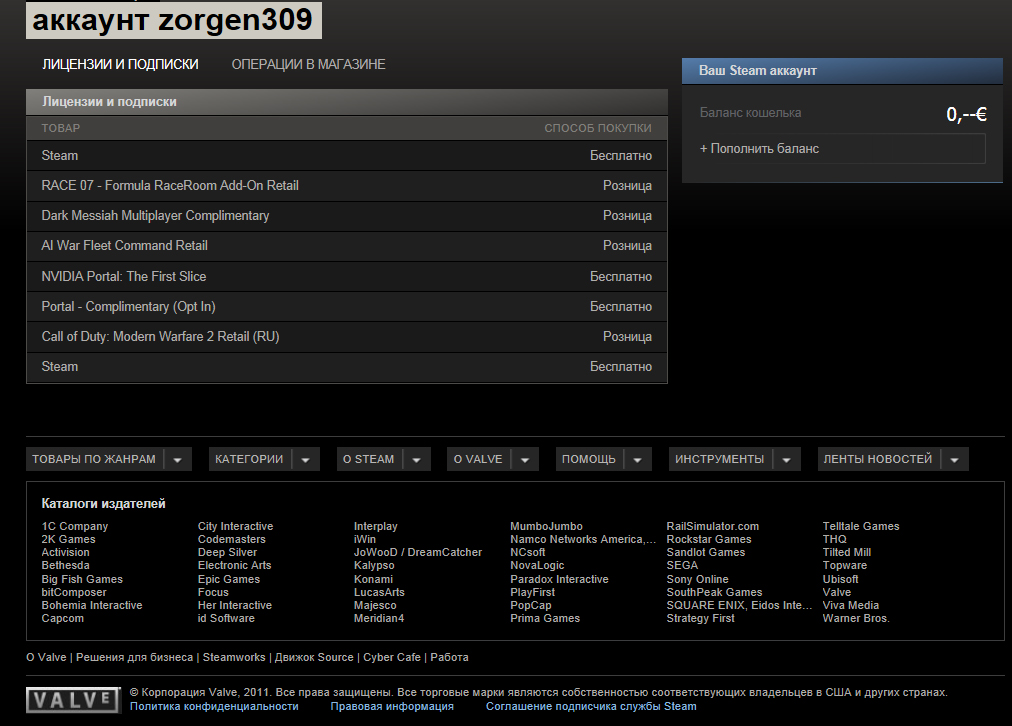Open the Deep Silver publisher catalog
Screen dimensions: 1012x726
click(x=227, y=552)
